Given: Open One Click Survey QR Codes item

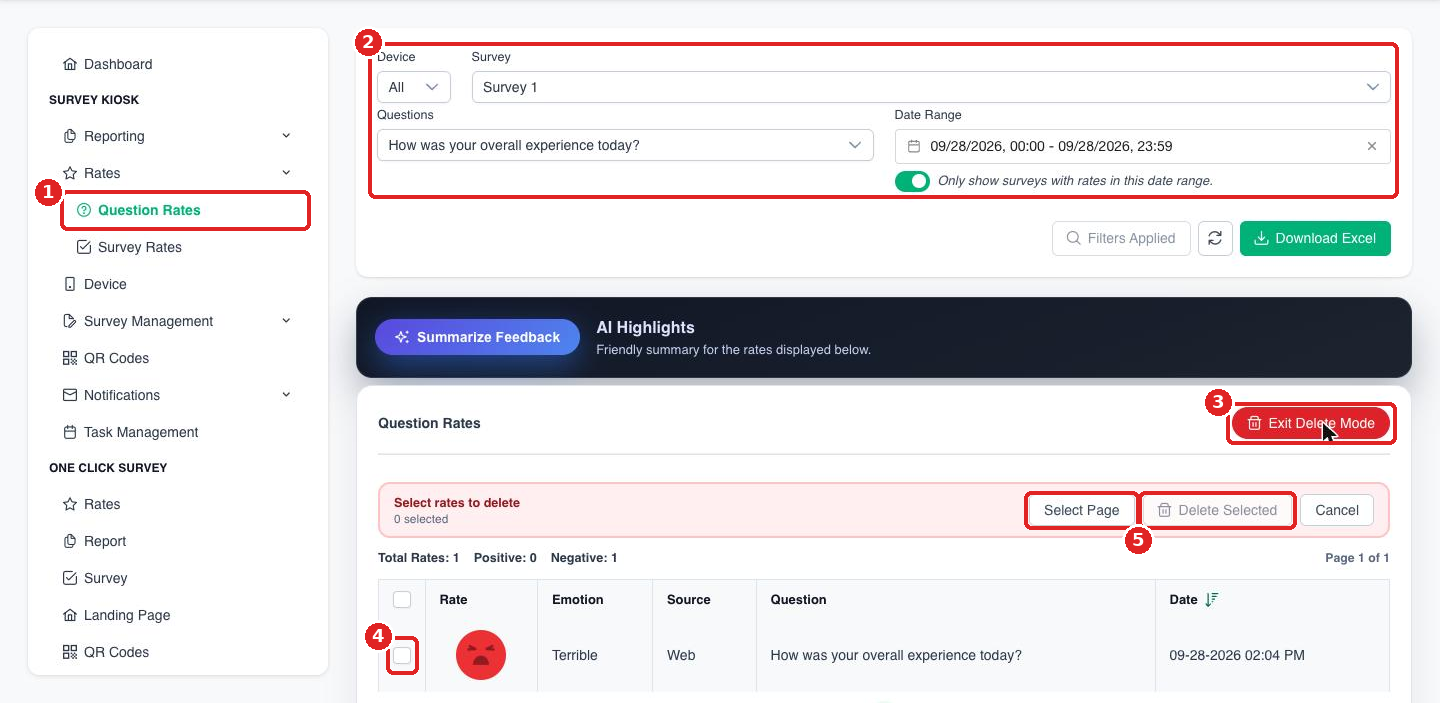Looking at the screenshot, I should (106, 652).
